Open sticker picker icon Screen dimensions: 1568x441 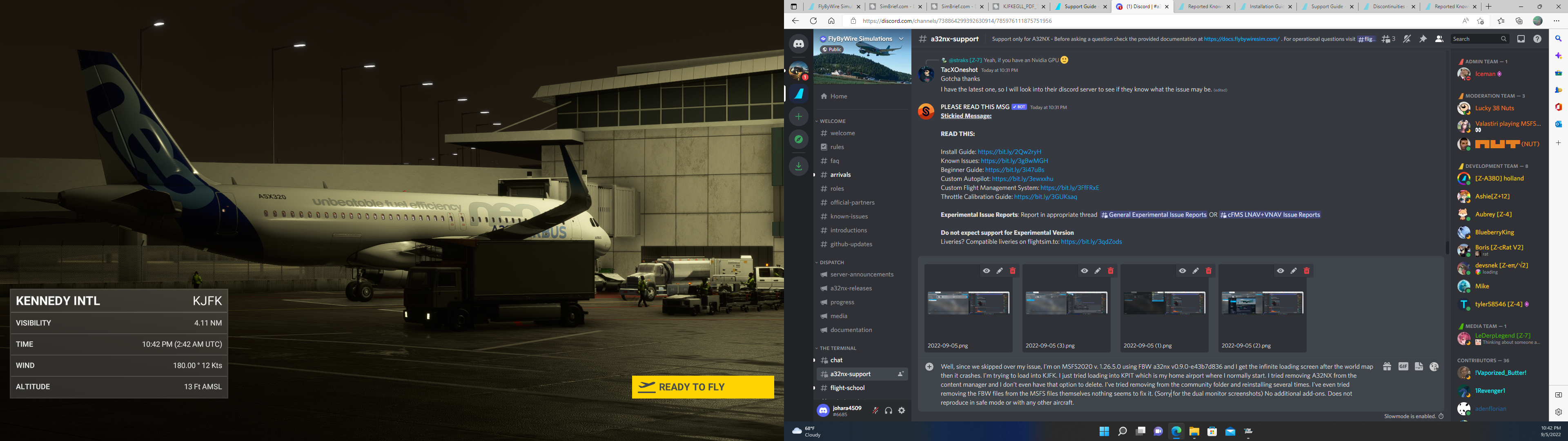[1419, 367]
